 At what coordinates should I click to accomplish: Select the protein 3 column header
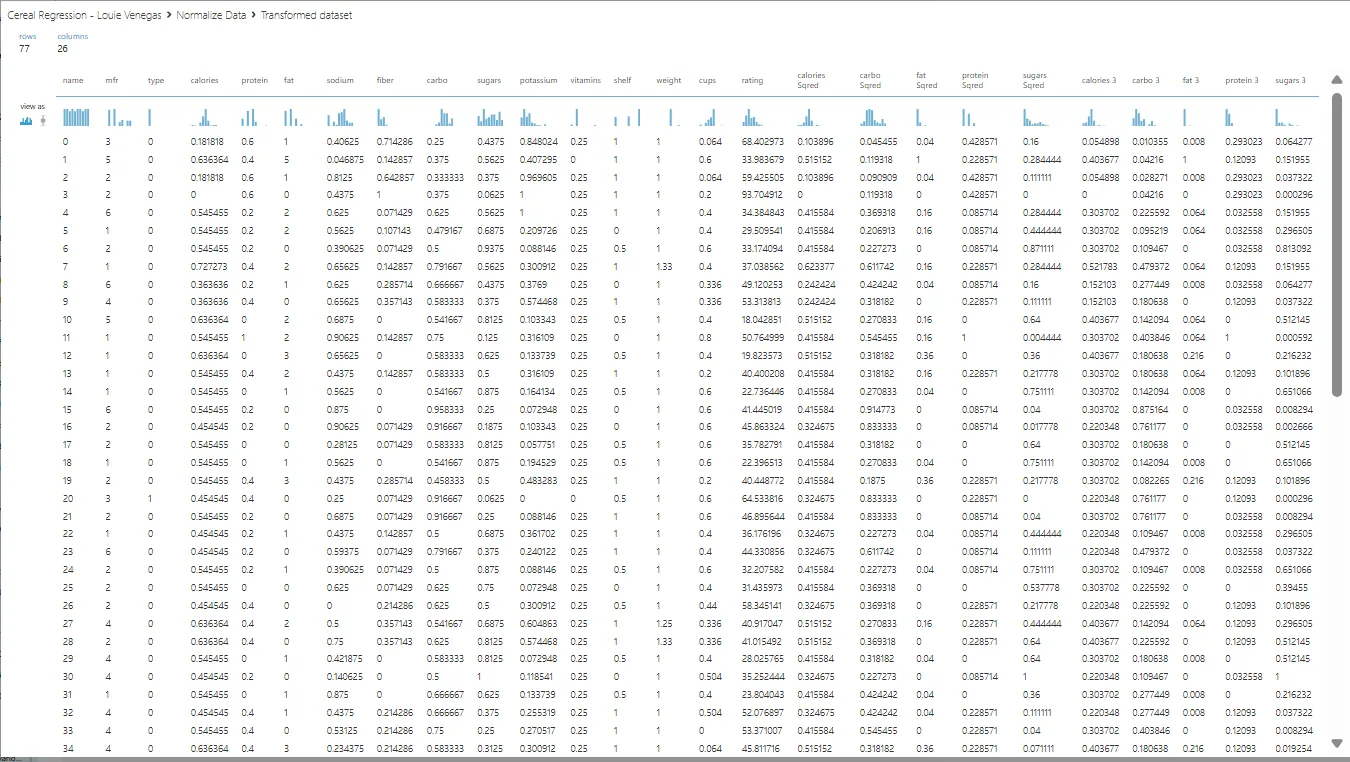point(1242,80)
